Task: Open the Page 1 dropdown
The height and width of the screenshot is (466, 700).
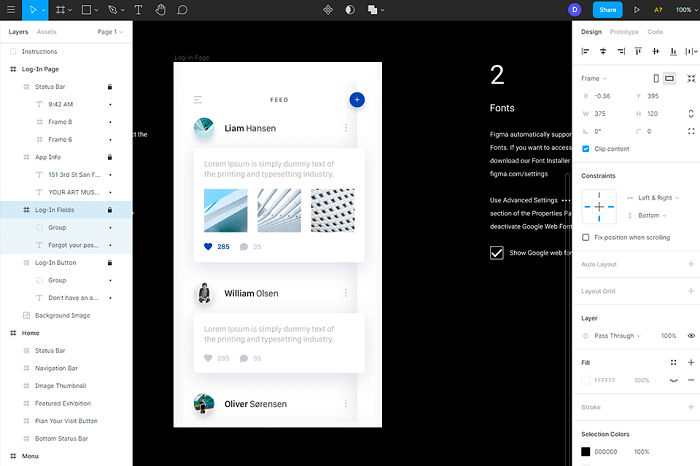Action: coord(110,32)
